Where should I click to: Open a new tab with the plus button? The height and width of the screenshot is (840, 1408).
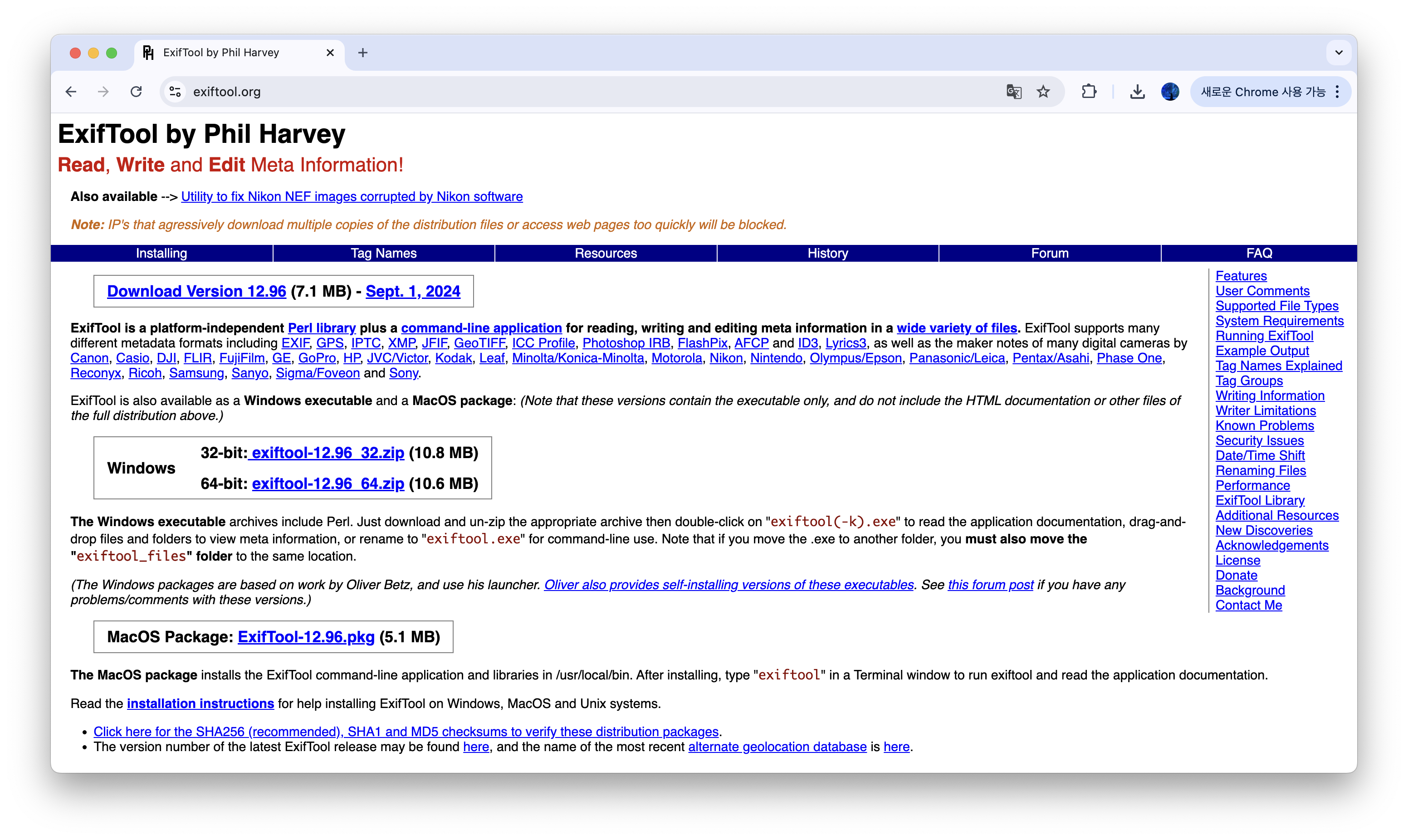point(363,53)
